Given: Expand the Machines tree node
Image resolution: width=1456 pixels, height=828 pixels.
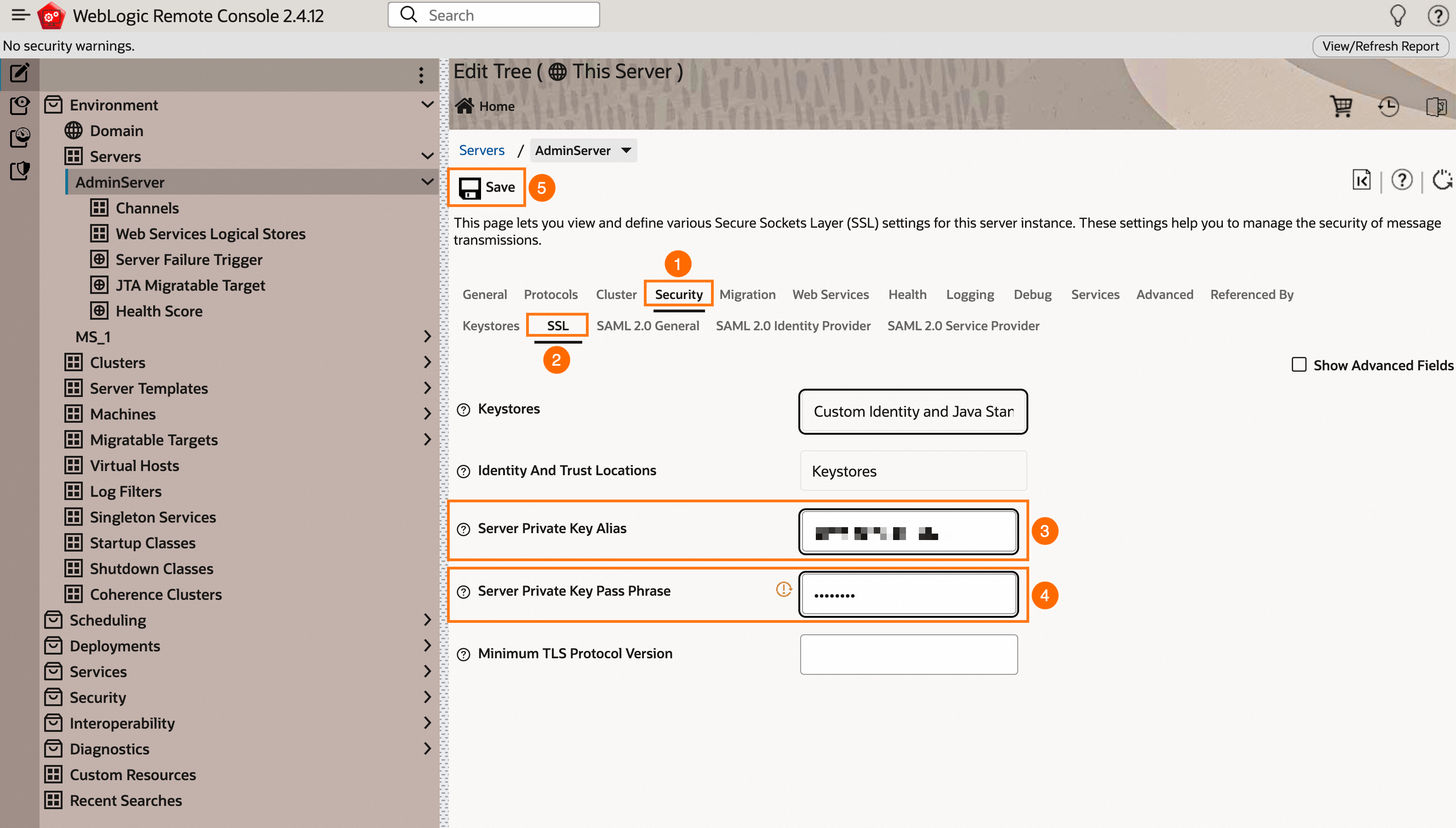Looking at the screenshot, I should [x=427, y=414].
